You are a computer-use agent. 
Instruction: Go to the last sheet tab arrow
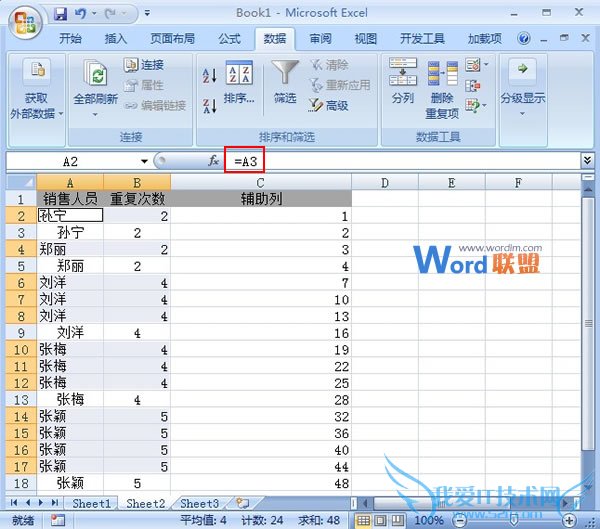(55, 503)
